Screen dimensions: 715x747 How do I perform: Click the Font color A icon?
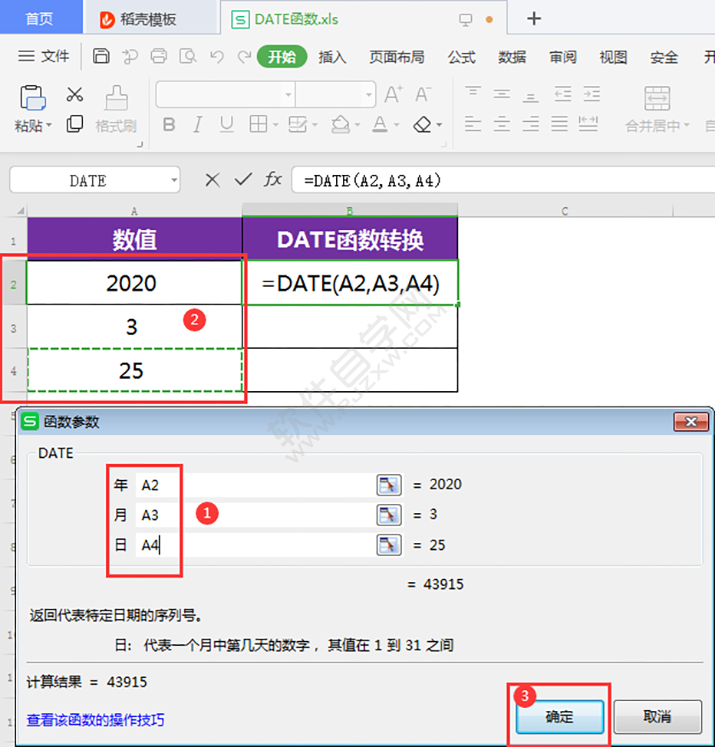380,125
